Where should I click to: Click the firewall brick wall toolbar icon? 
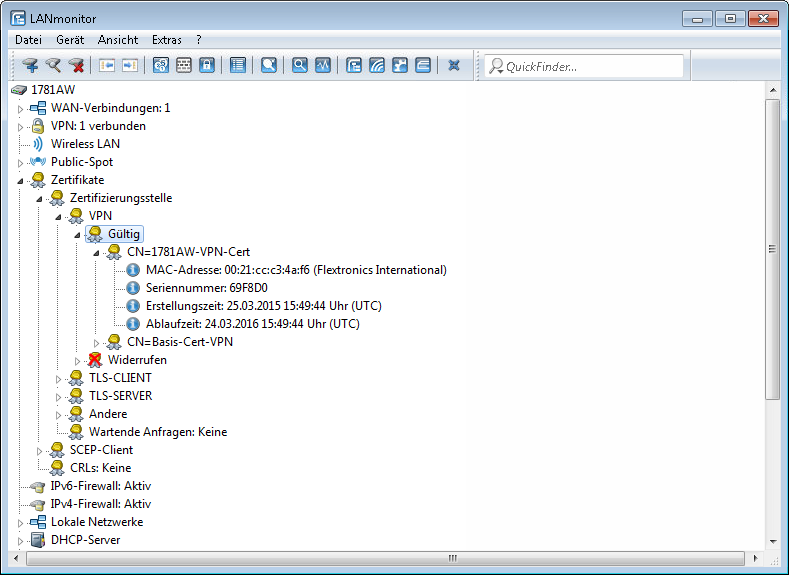(x=184, y=66)
